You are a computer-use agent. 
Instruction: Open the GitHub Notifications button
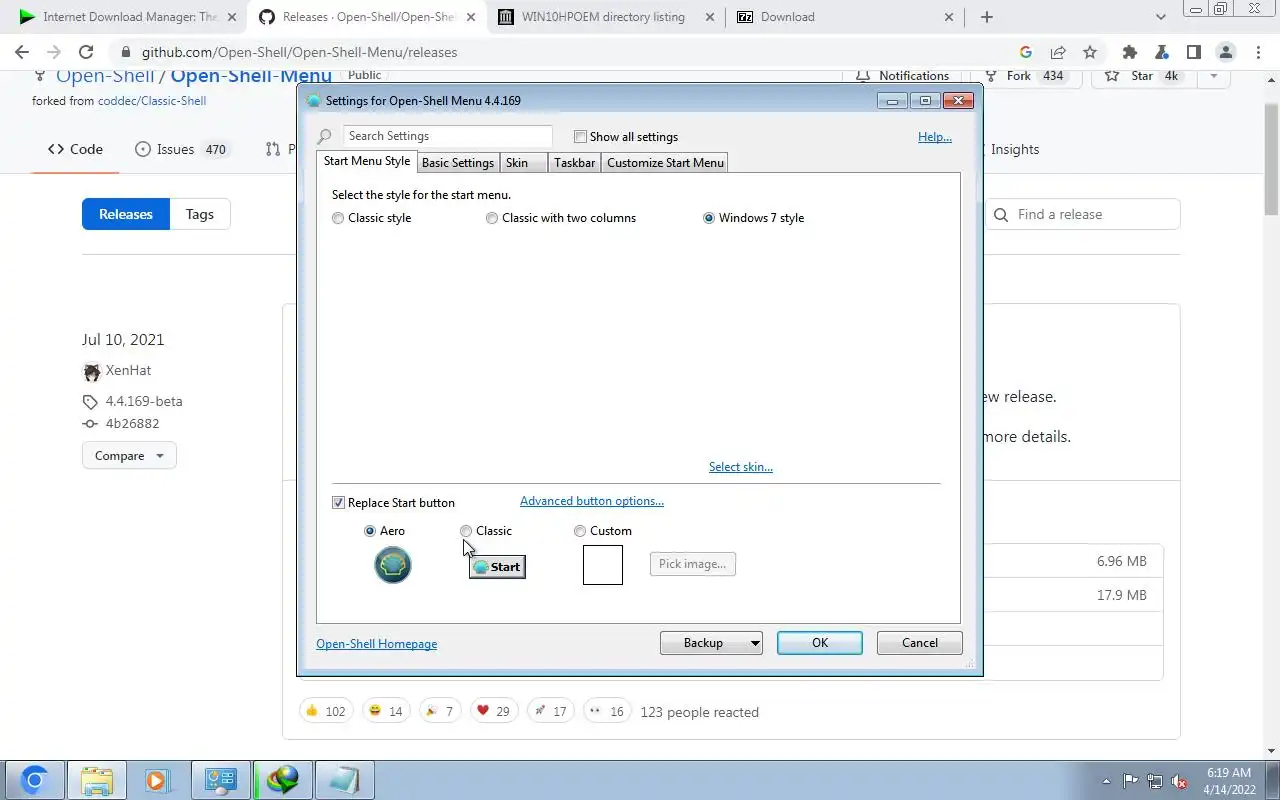click(x=904, y=76)
